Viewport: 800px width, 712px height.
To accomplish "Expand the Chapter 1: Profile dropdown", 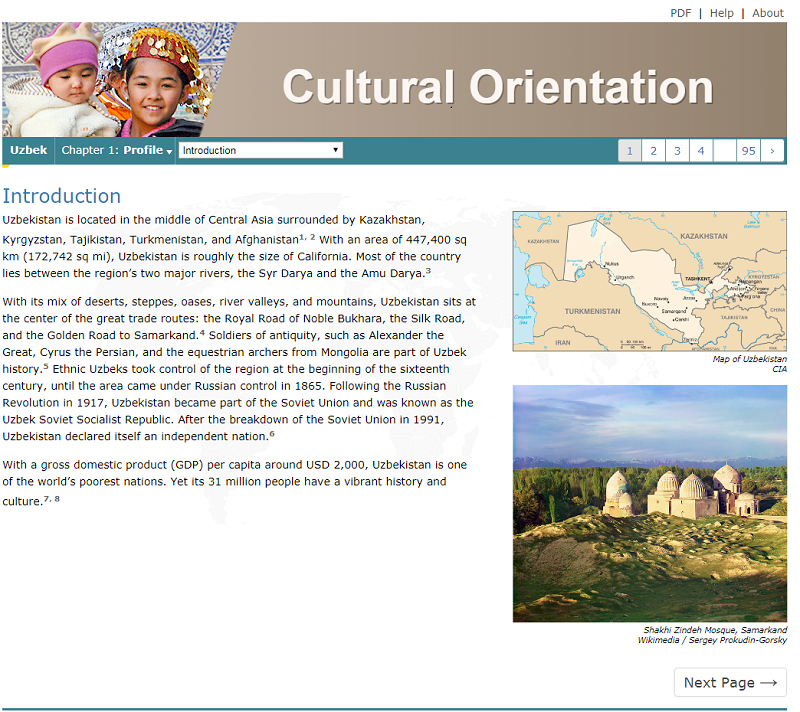I will (116, 151).
